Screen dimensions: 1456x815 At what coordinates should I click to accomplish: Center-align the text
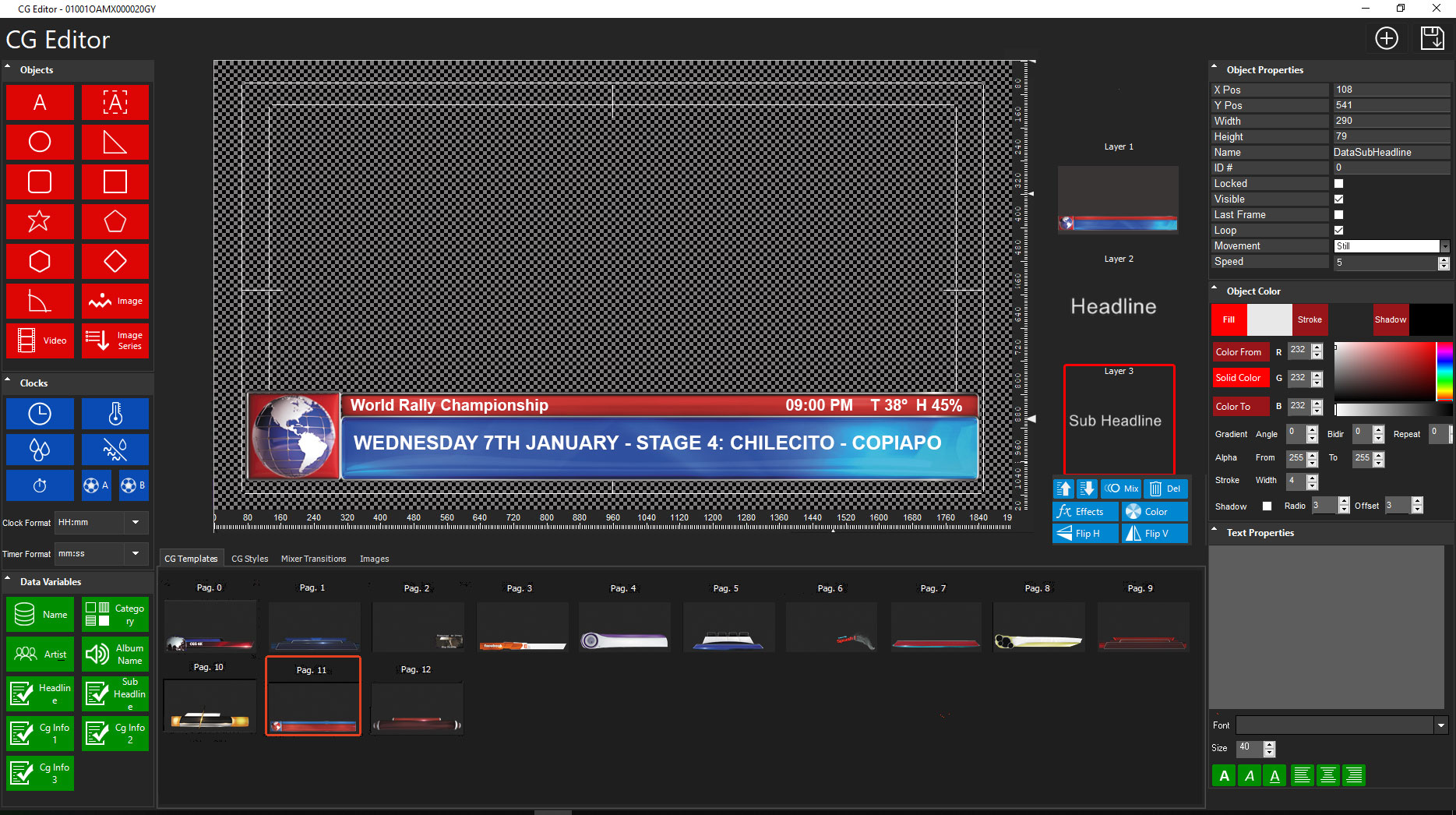(1328, 775)
